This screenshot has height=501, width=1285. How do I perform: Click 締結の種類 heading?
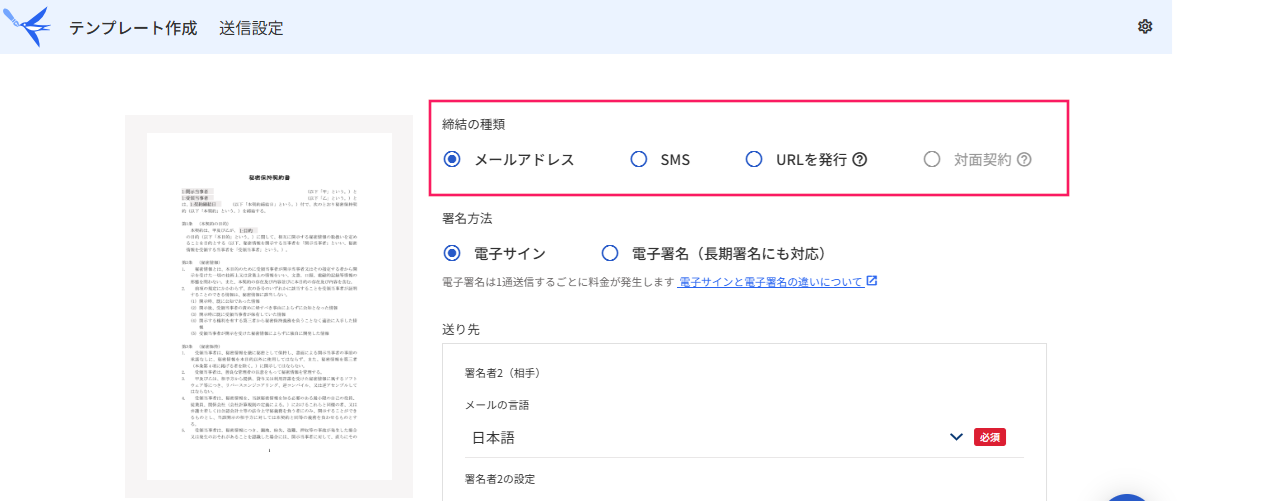pyautogui.click(x=473, y=125)
